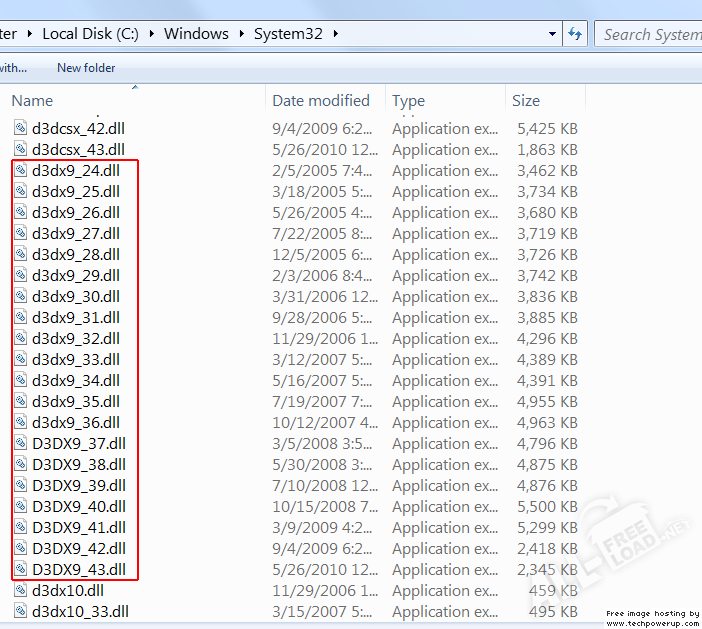Viewport: 702px width, 629px height.
Task: Click the d3dx9_24.dll file icon
Action: pos(21,170)
